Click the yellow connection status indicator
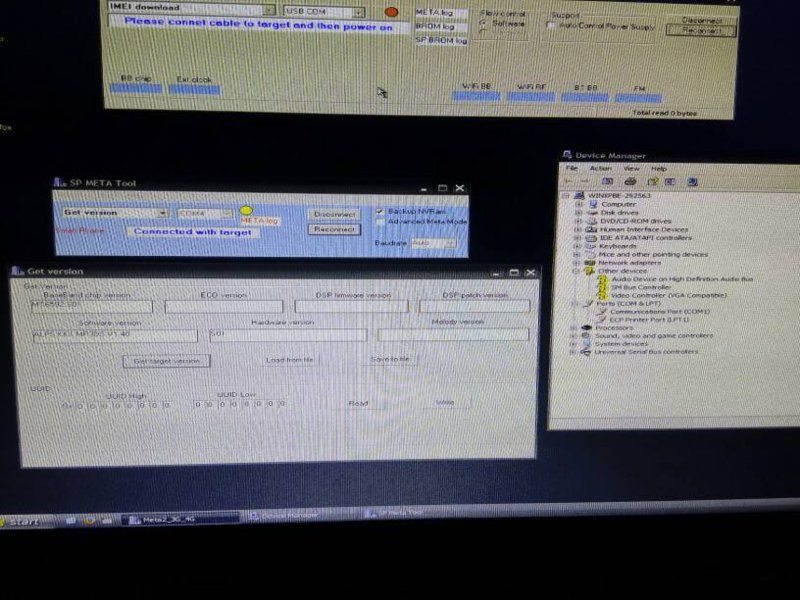This screenshot has height=600, width=800. (x=246, y=210)
